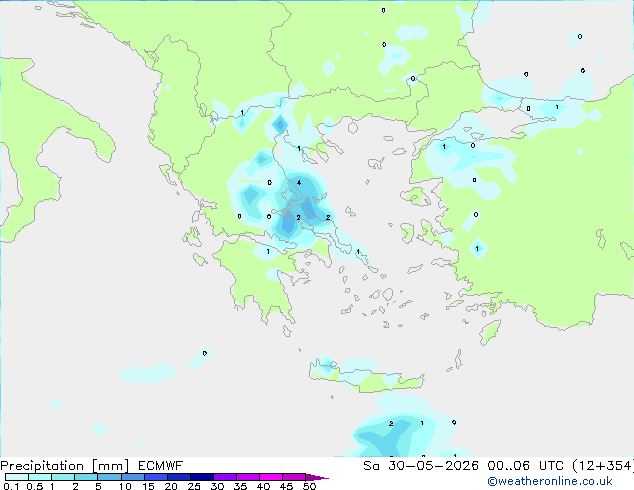This screenshot has height=490, width=634.
Task: Click the '20' legend scale label
Action: 171,486
